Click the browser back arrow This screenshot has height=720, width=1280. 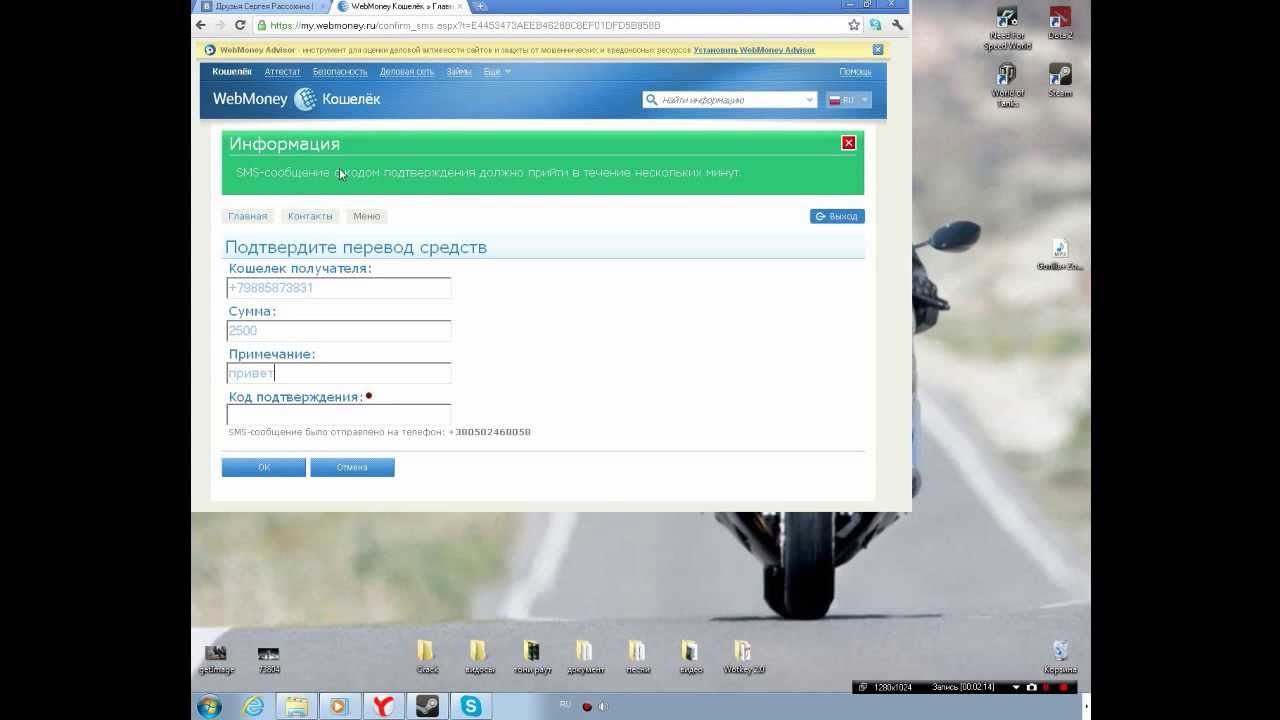pos(202,25)
